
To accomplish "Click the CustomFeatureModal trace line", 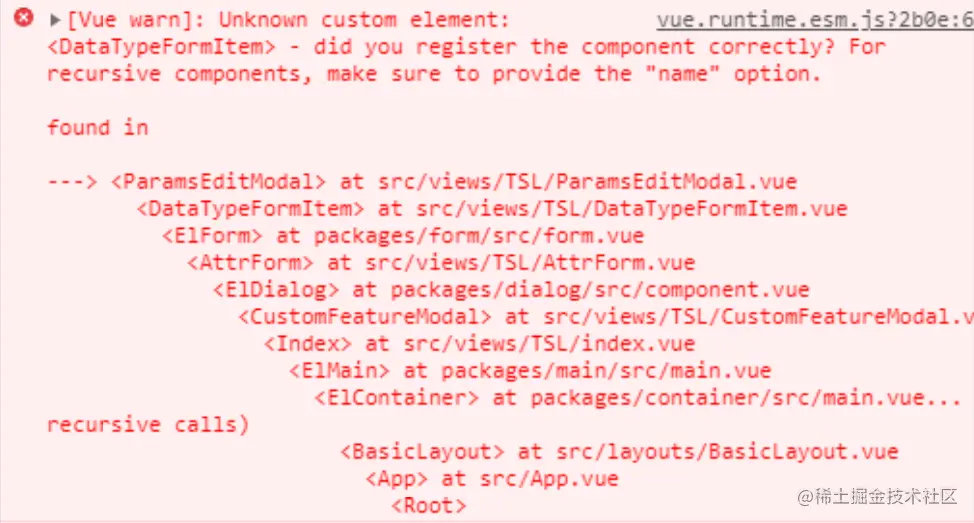I will pyautogui.click(x=606, y=317).
